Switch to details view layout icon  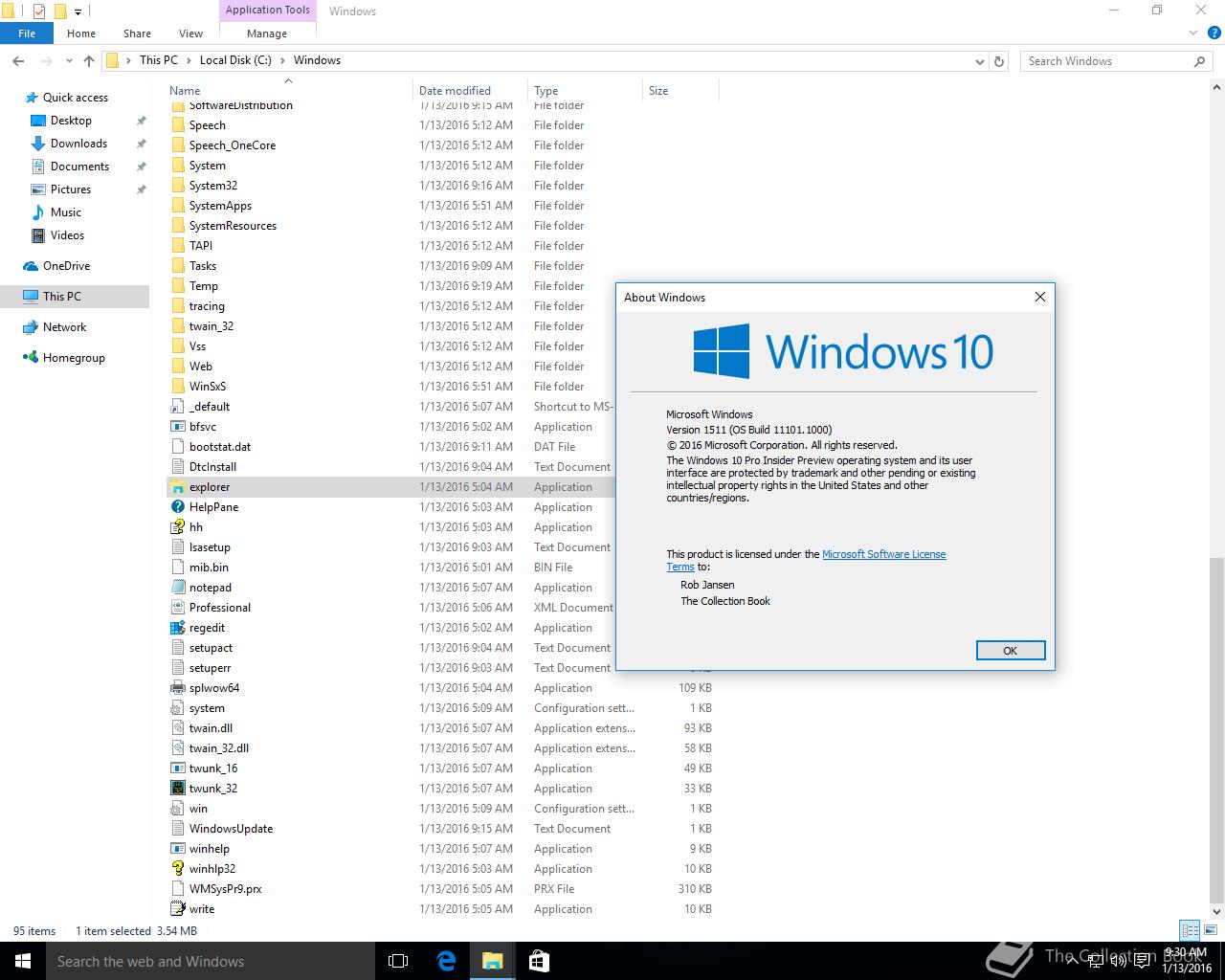point(1190,930)
